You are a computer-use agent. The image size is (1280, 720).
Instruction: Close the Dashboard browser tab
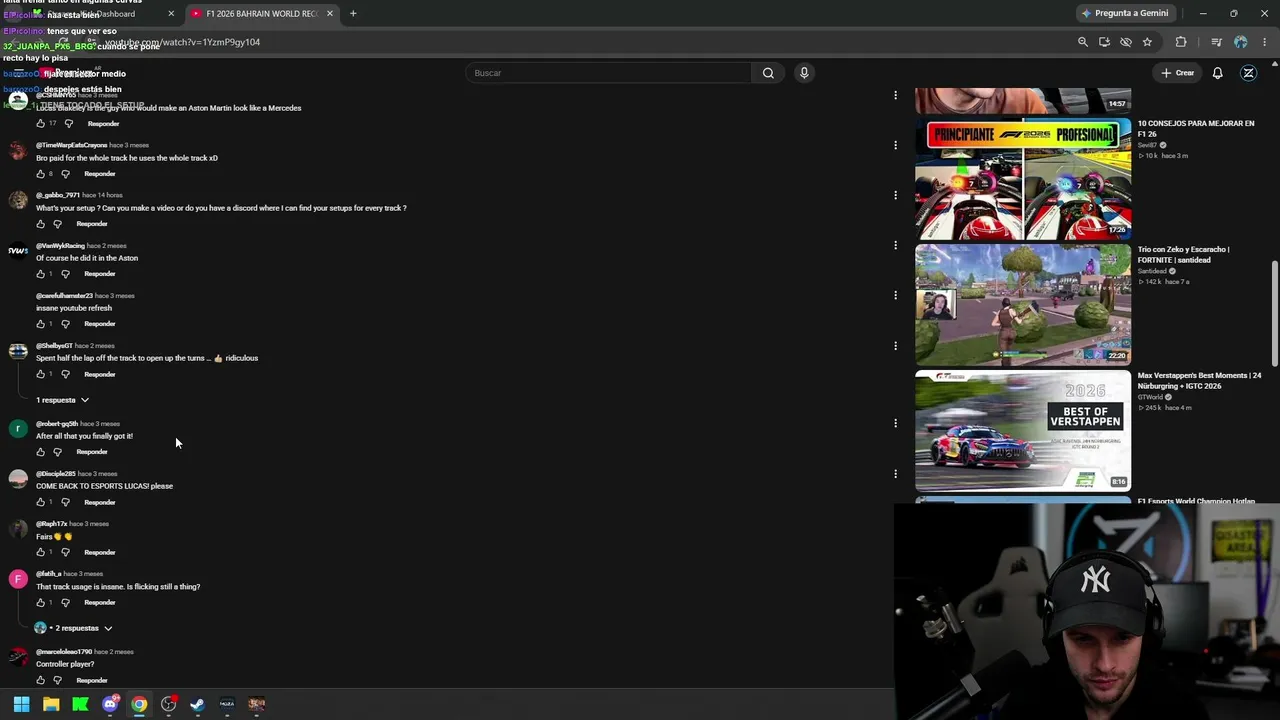coord(171,14)
